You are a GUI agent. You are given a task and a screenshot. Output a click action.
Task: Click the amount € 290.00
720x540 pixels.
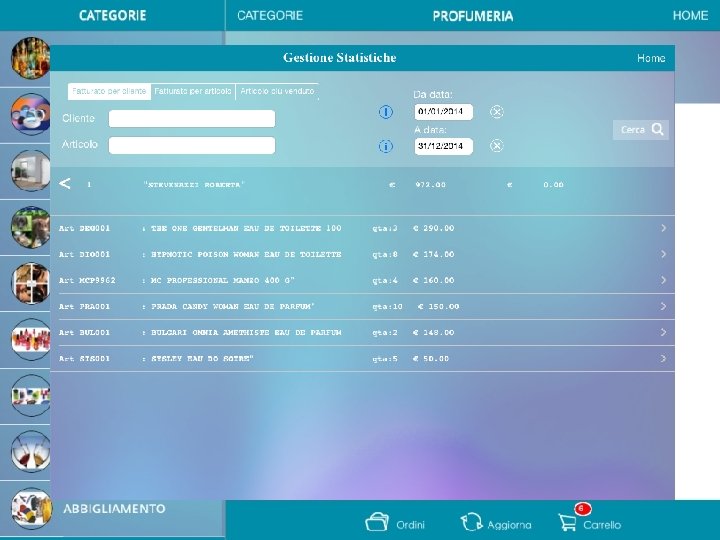pos(433,228)
